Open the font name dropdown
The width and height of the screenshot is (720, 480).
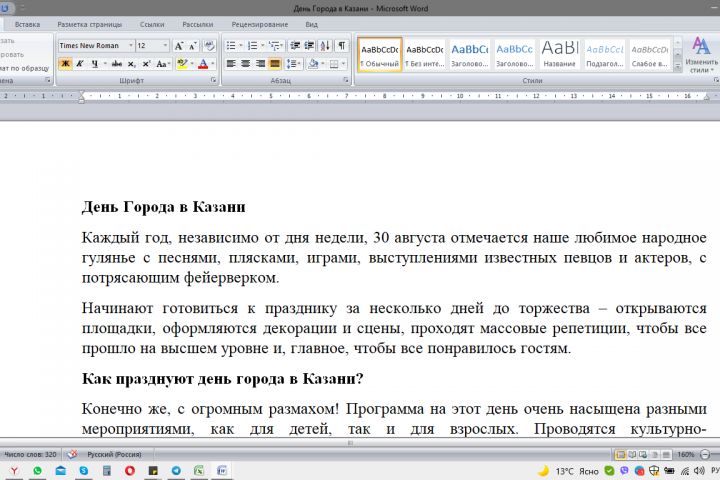(x=130, y=45)
